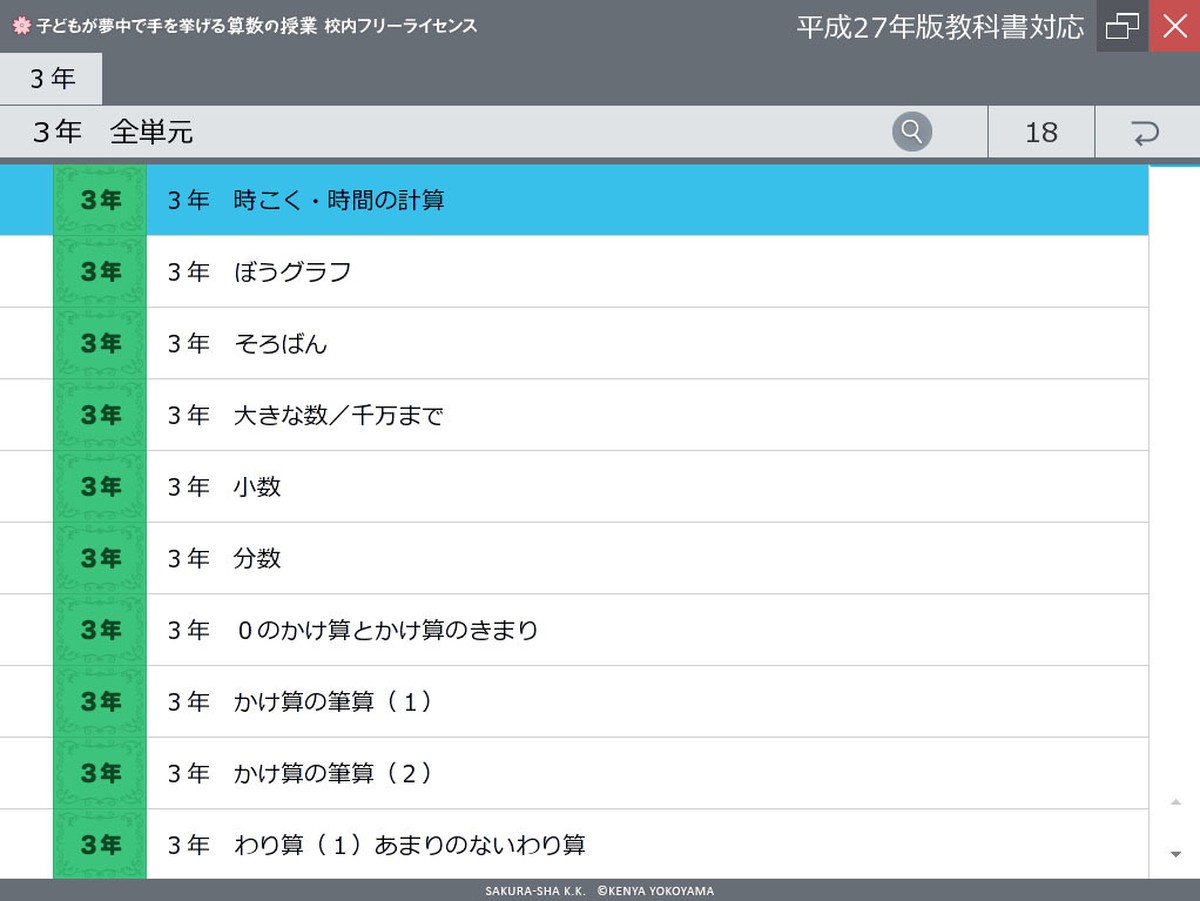The height and width of the screenshot is (901, 1200).
Task: Click the scrollbar down arrow
Action: point(1175,855)
